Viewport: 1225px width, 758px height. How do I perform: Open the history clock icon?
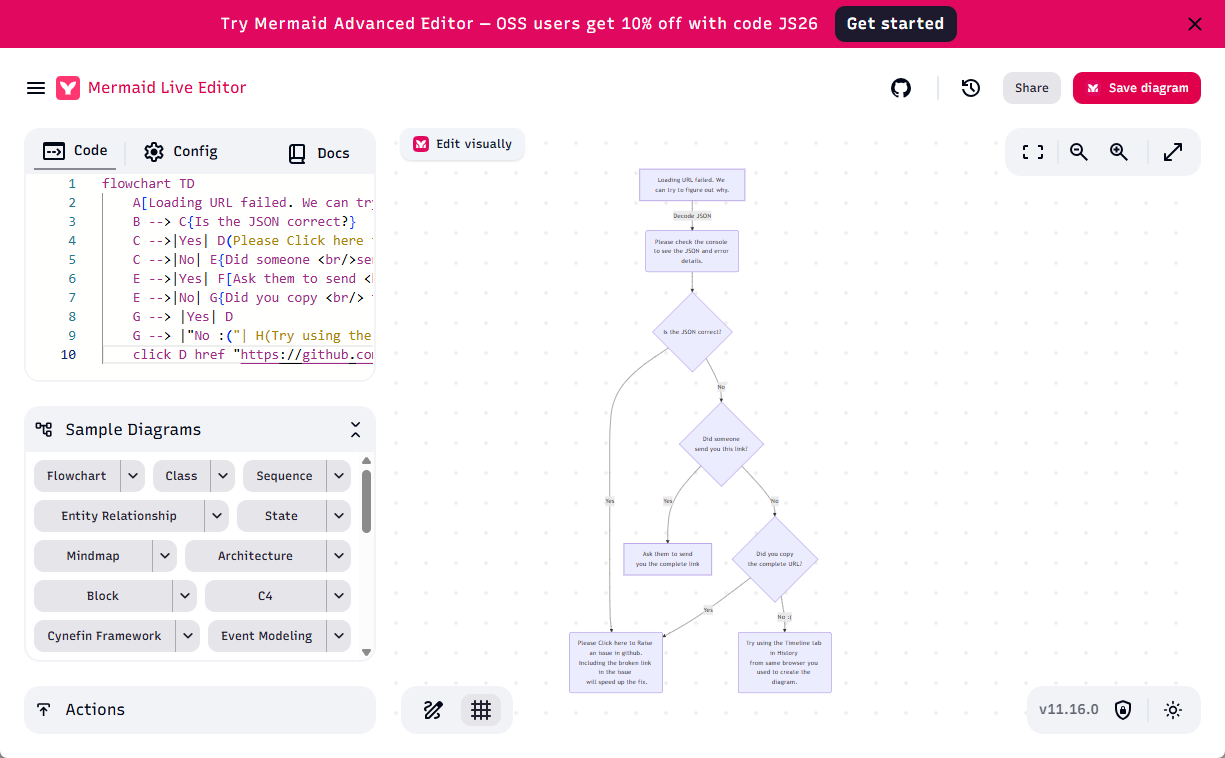[x=970, y=88]
